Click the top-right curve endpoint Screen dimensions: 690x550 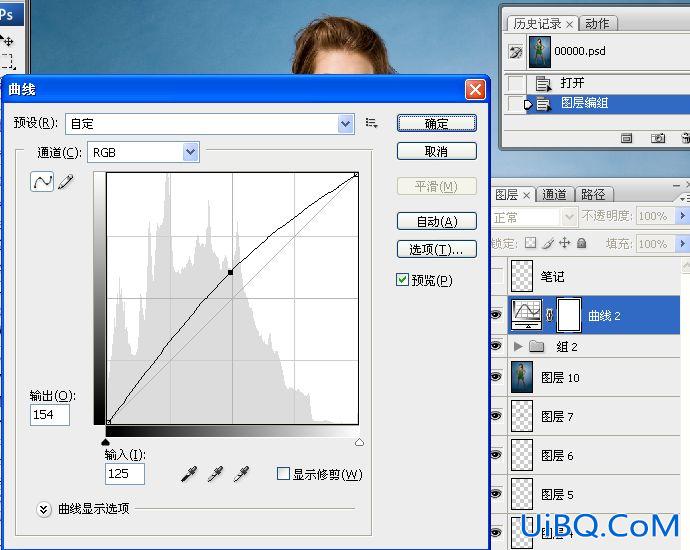[356, 175]
